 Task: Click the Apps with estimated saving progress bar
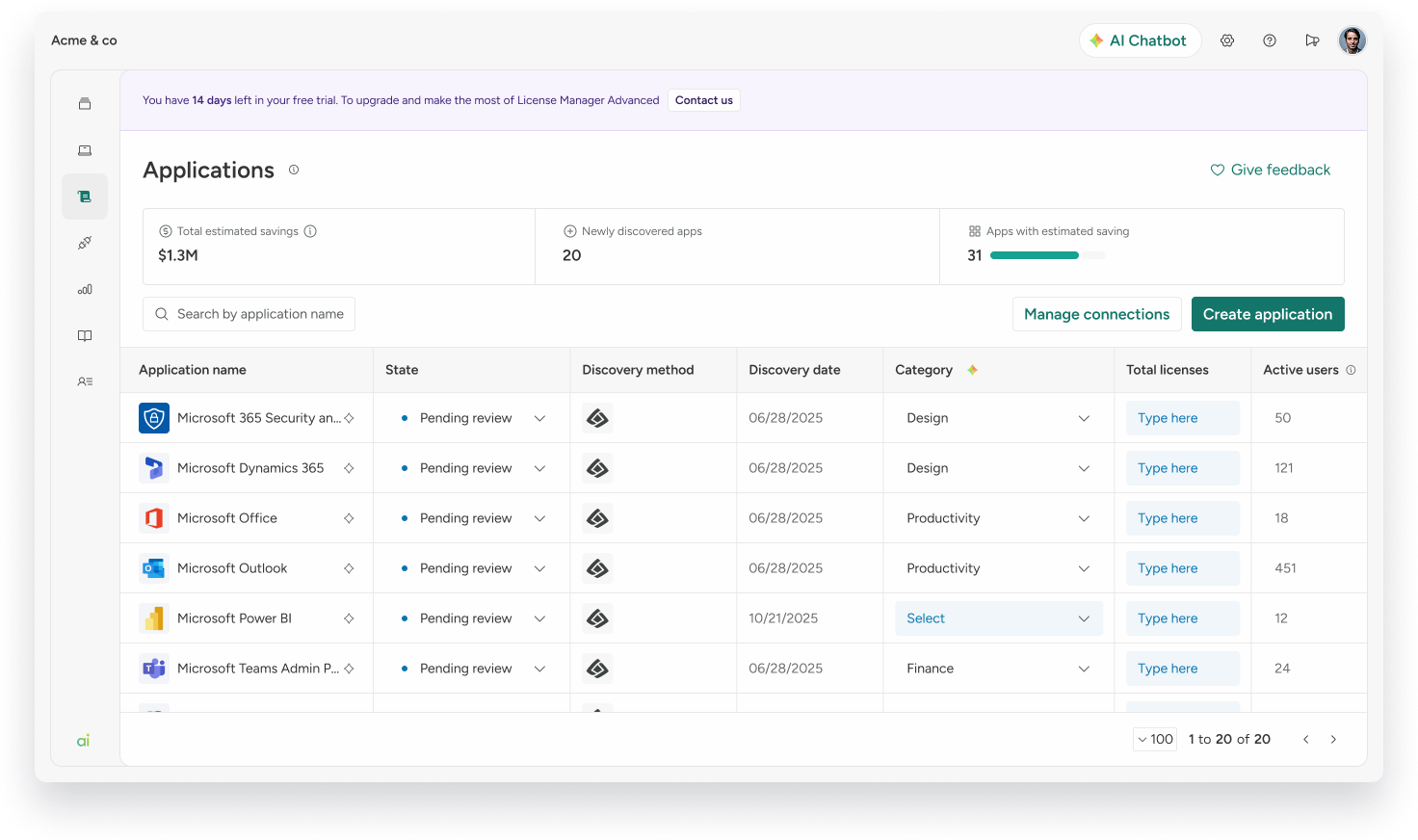click(1047, 255)
